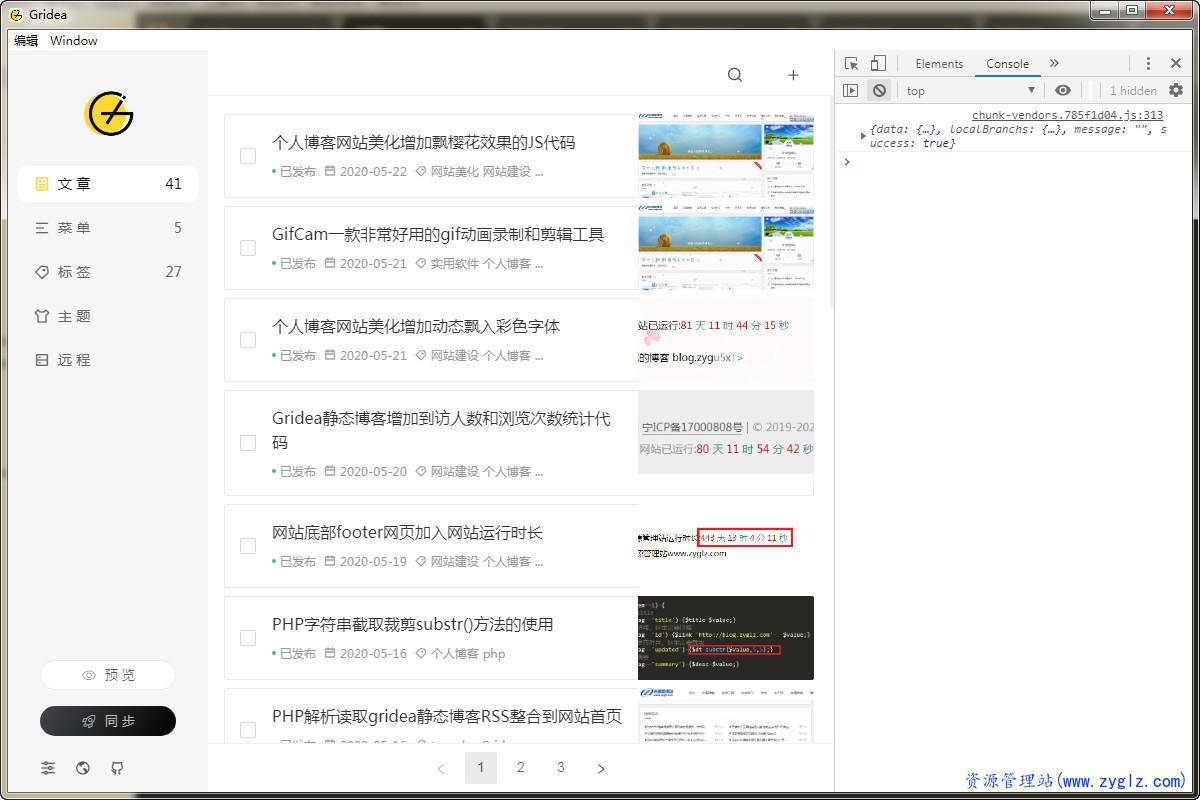Go to page 3 in pagination

561,768
